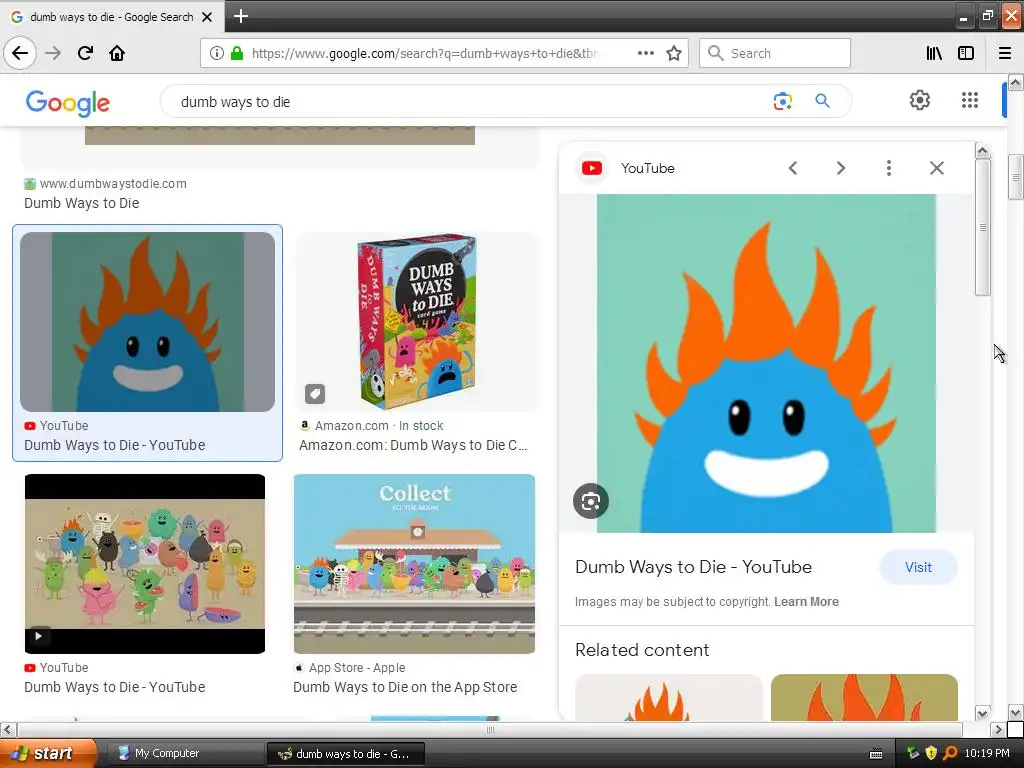Click the red YouTube logo in the preview header

point(592,168)
